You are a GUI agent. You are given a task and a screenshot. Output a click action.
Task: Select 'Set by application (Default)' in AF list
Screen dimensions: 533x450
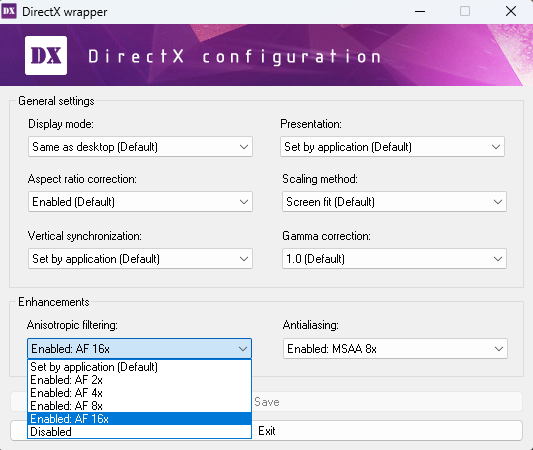(139, 367)
